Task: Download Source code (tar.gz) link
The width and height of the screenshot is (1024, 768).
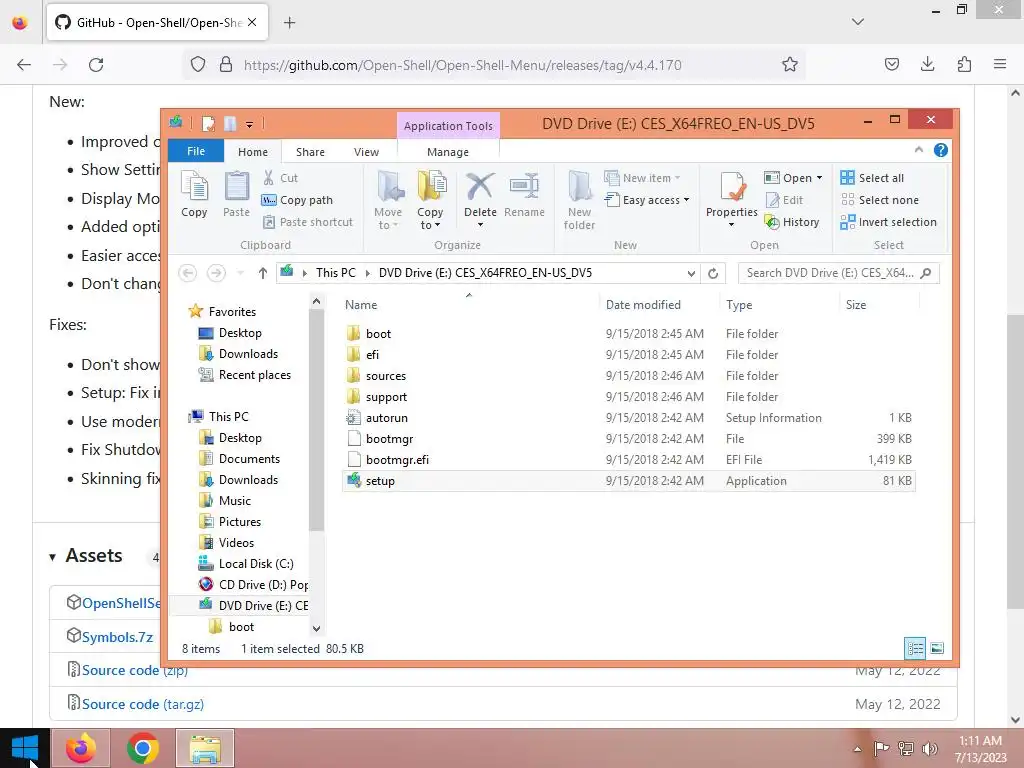Action: coord(142,704)
